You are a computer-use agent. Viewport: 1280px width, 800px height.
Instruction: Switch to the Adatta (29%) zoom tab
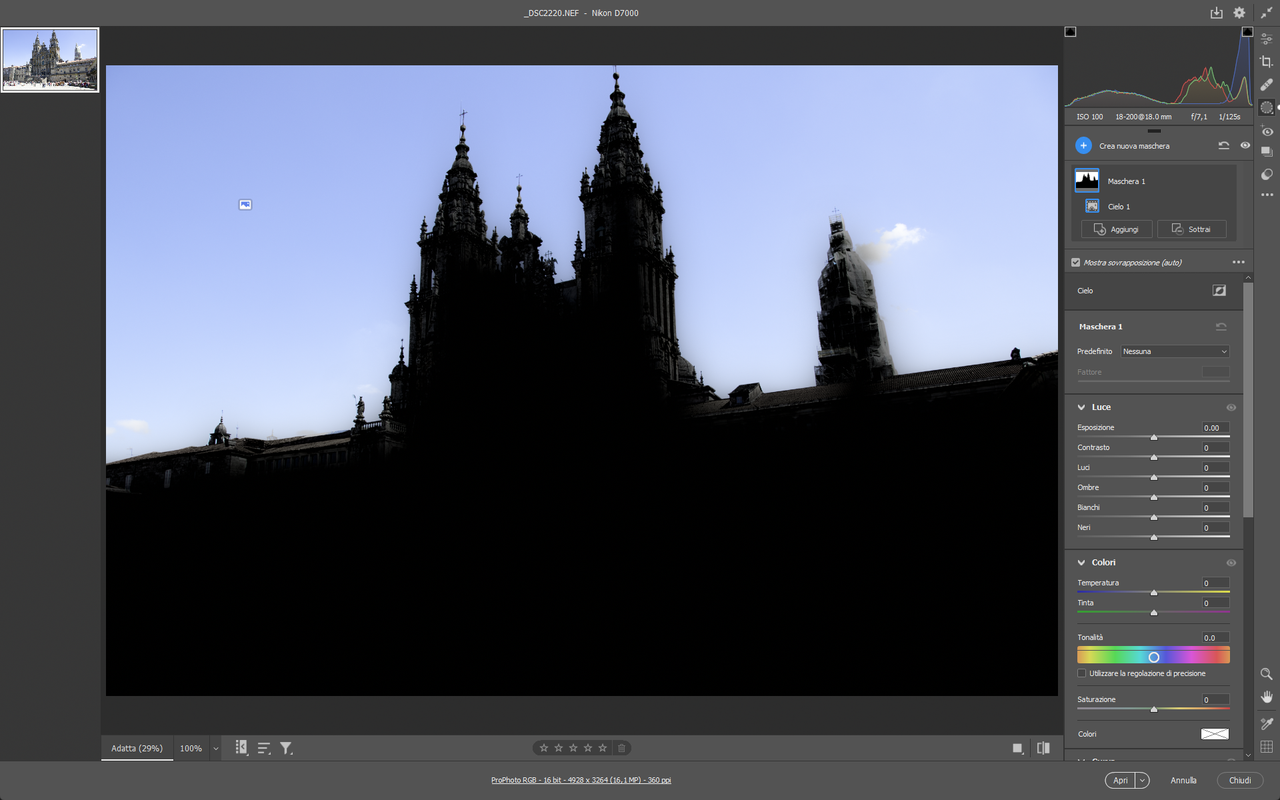tap(136, 747)
